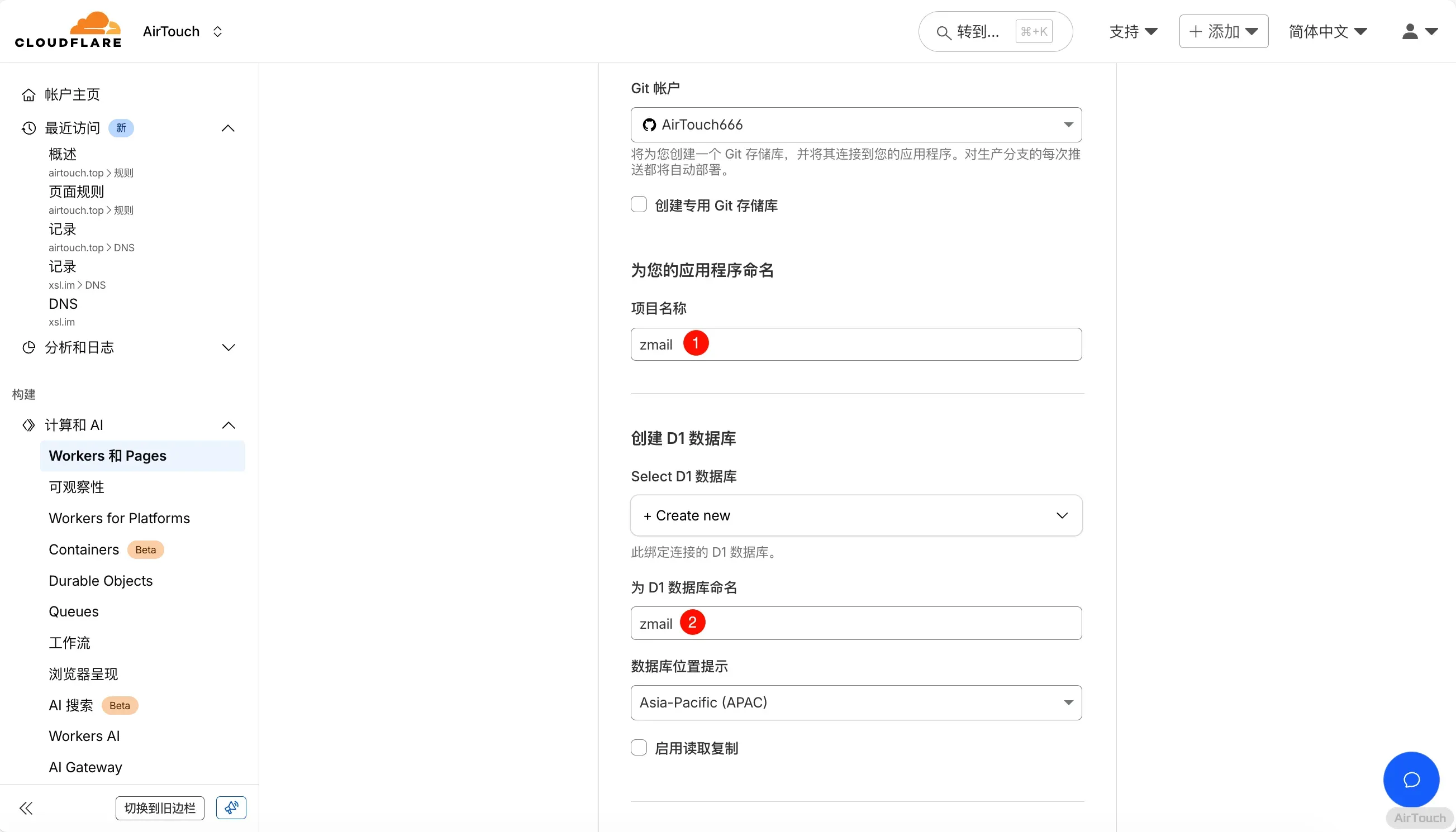Check the 创建专用 Git 存储库 checkbox
1456x832 pixels.
point(639,204)
